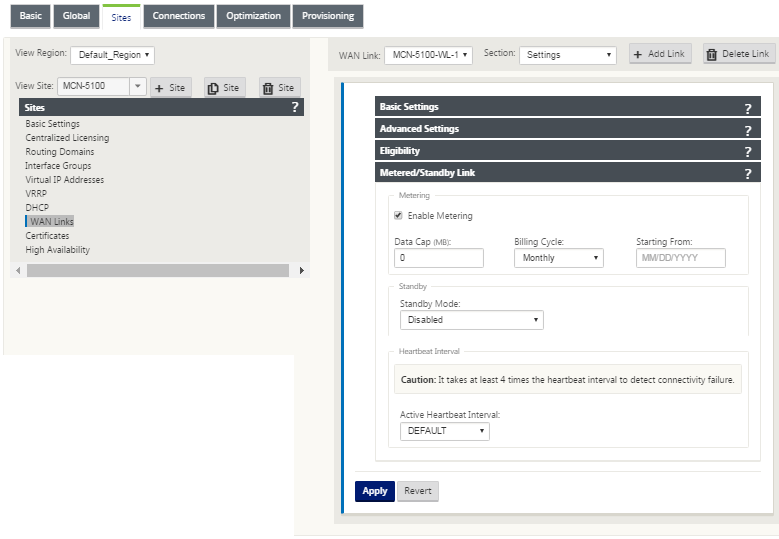Image resolution: width=779 pixels, height=539 pixels.
Task: Open the Standby Mode dropdown
Action: click(471, 320)
